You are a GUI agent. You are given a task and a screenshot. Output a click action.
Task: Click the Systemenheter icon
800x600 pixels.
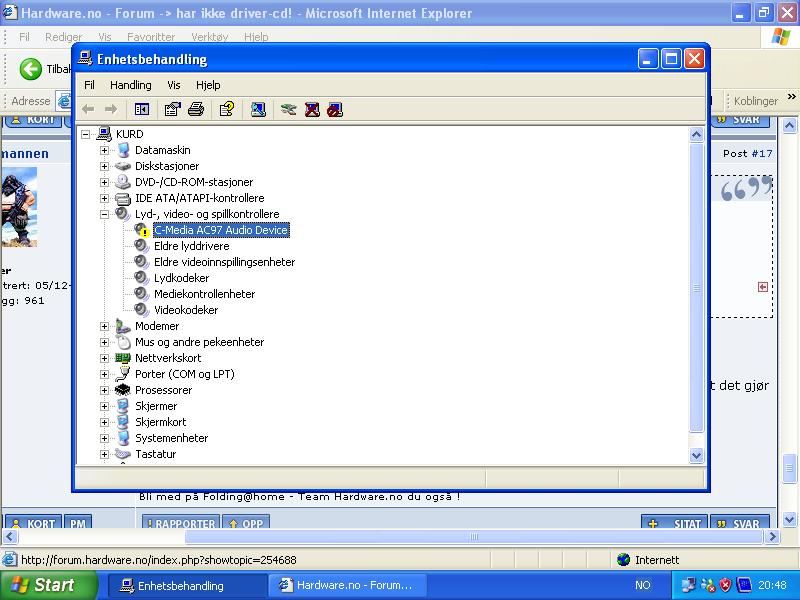point(123,438)
